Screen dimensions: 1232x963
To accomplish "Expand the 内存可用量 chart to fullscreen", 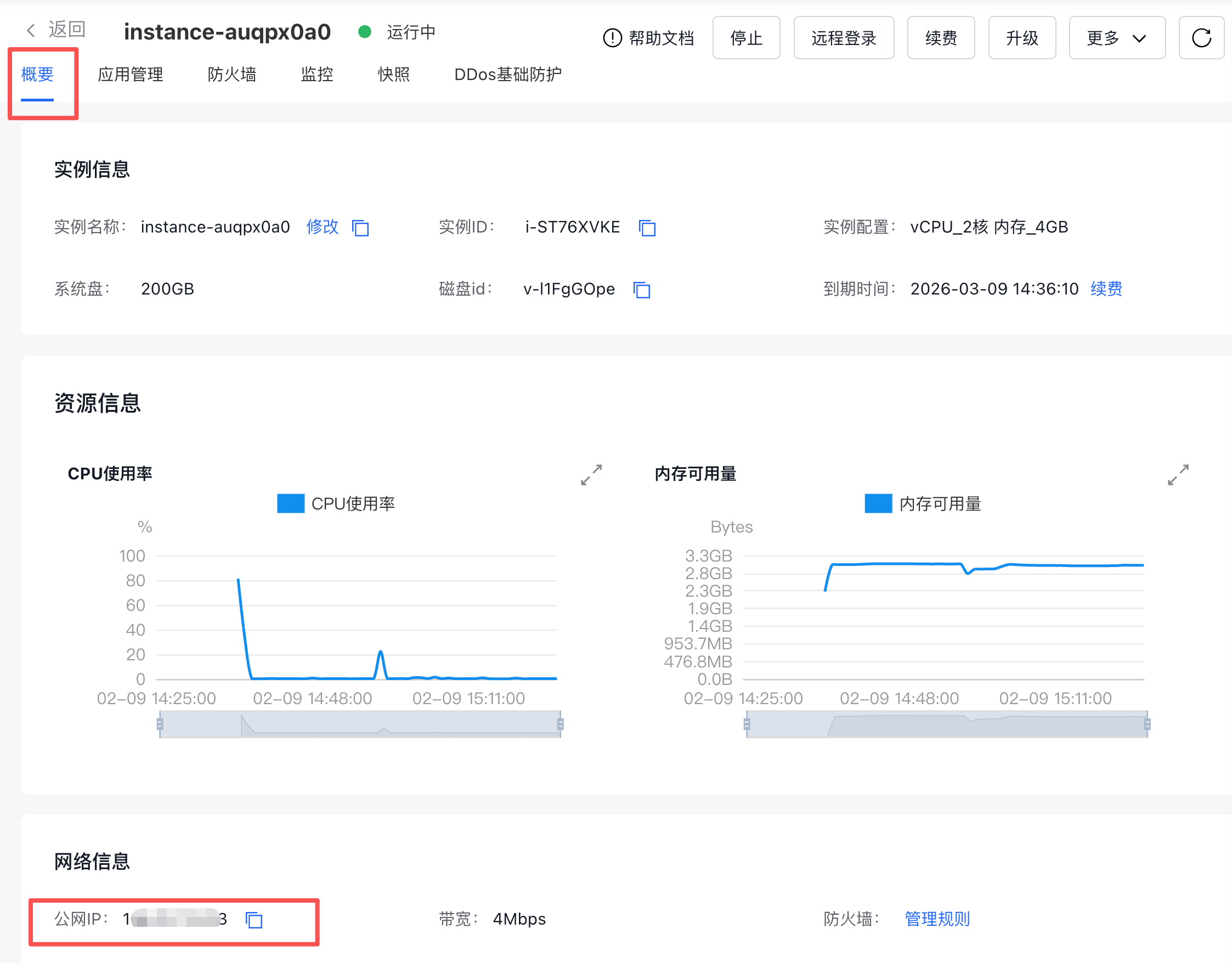I will click(x=1178, y=475).
